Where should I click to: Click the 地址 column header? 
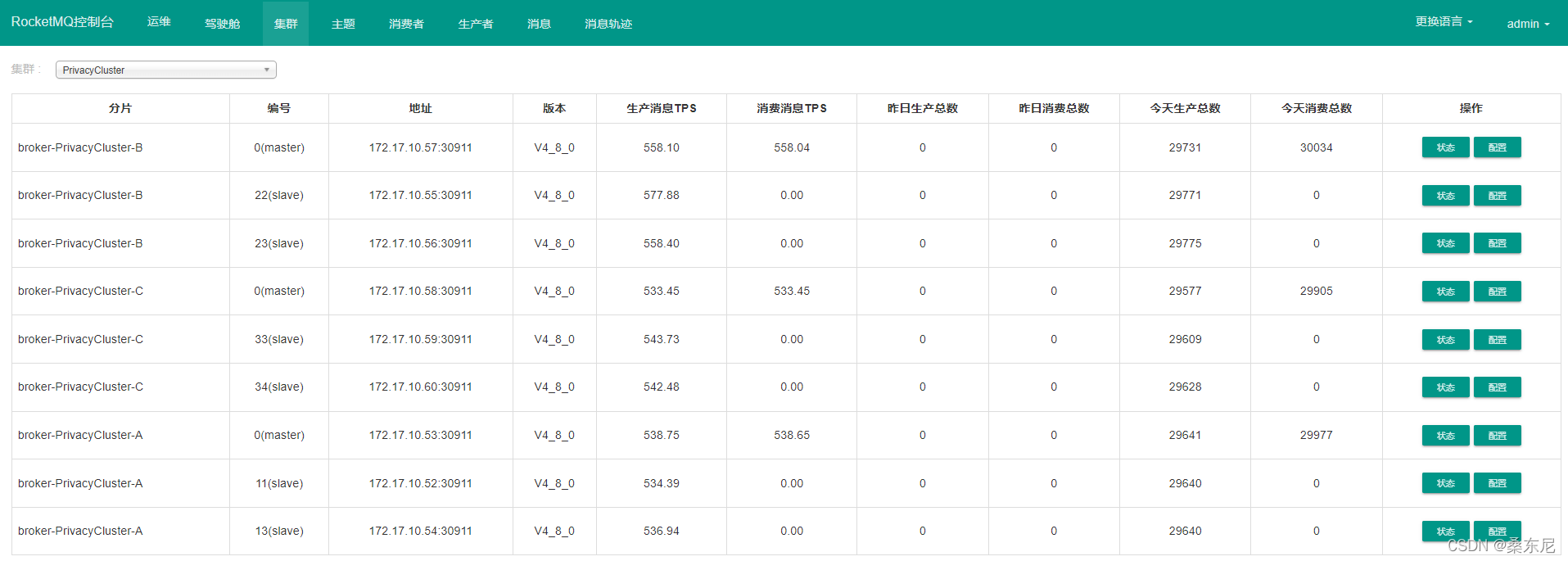pyautogui.click(x=420, y=108)
